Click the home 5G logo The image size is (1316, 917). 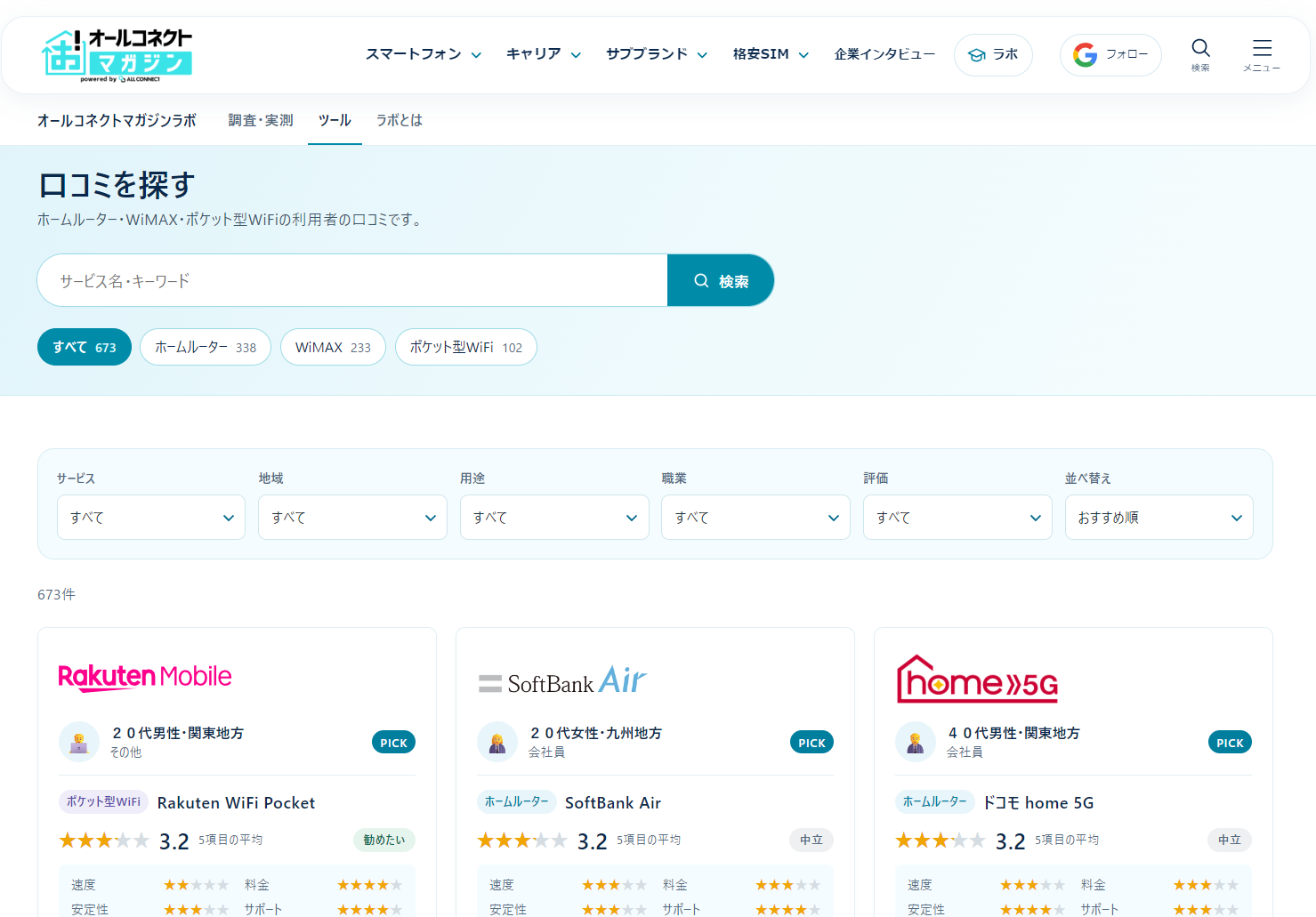[x=977, y=679]
